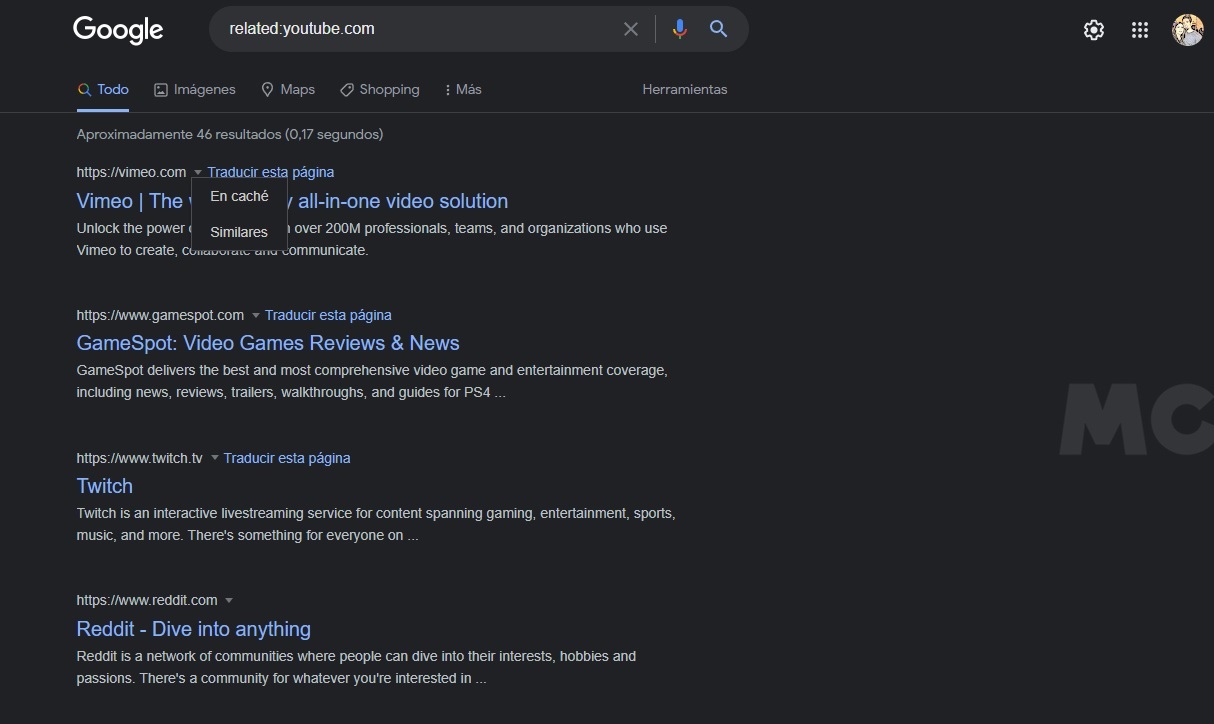Screen dimensions: 1214x724
Task: Choose 'Similares' in the popup menu
Action: coord(239,232)
